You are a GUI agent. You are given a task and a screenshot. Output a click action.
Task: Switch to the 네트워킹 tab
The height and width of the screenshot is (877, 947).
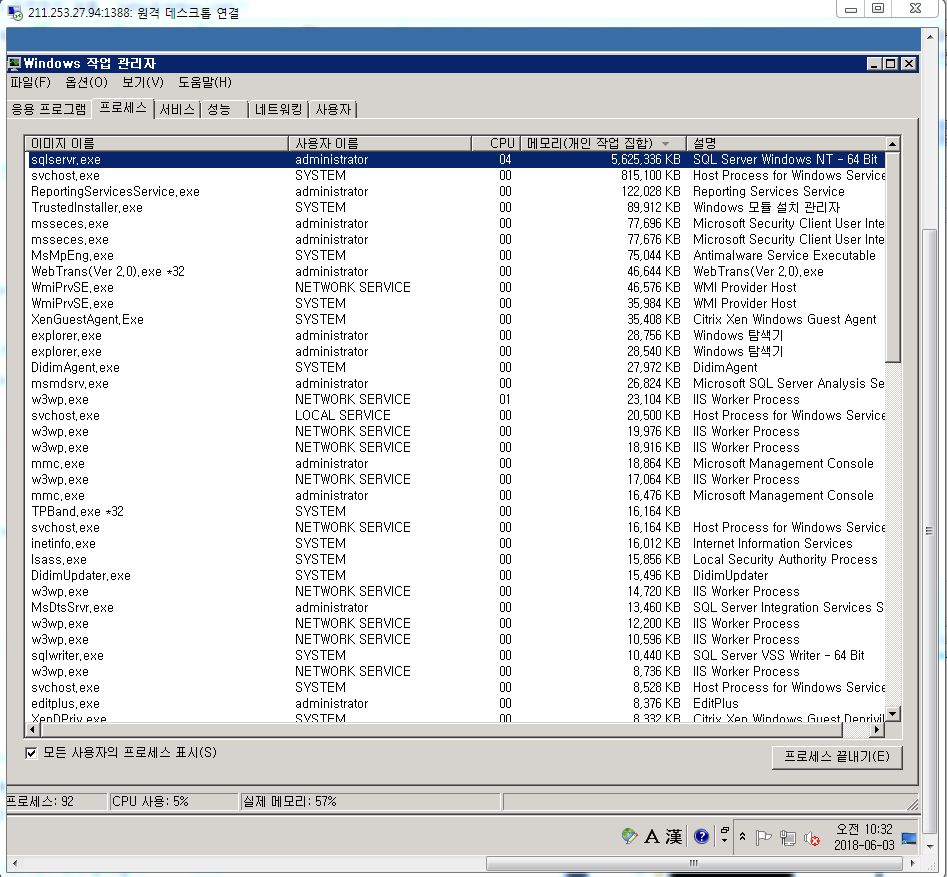point(278,109)
